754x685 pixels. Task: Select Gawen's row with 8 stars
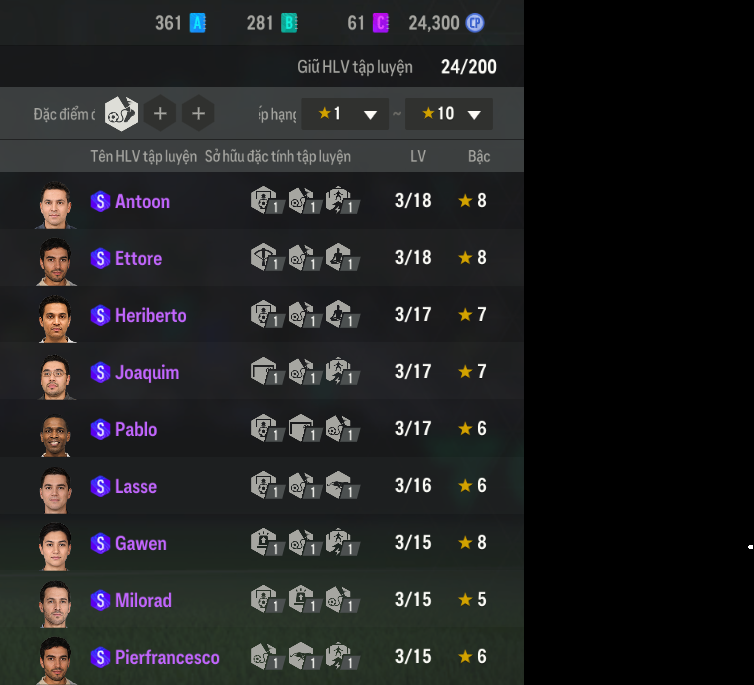point(262,542)
